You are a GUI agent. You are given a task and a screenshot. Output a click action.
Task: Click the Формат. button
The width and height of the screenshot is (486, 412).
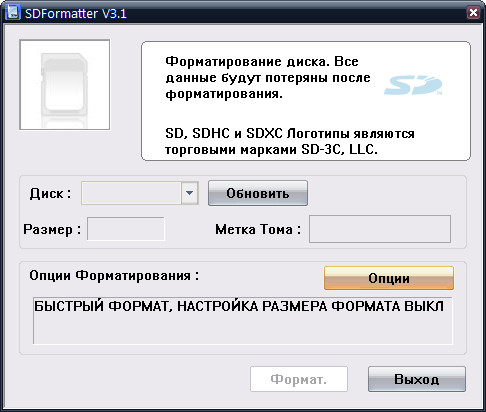pyautogui.click(x=299, y=379)
